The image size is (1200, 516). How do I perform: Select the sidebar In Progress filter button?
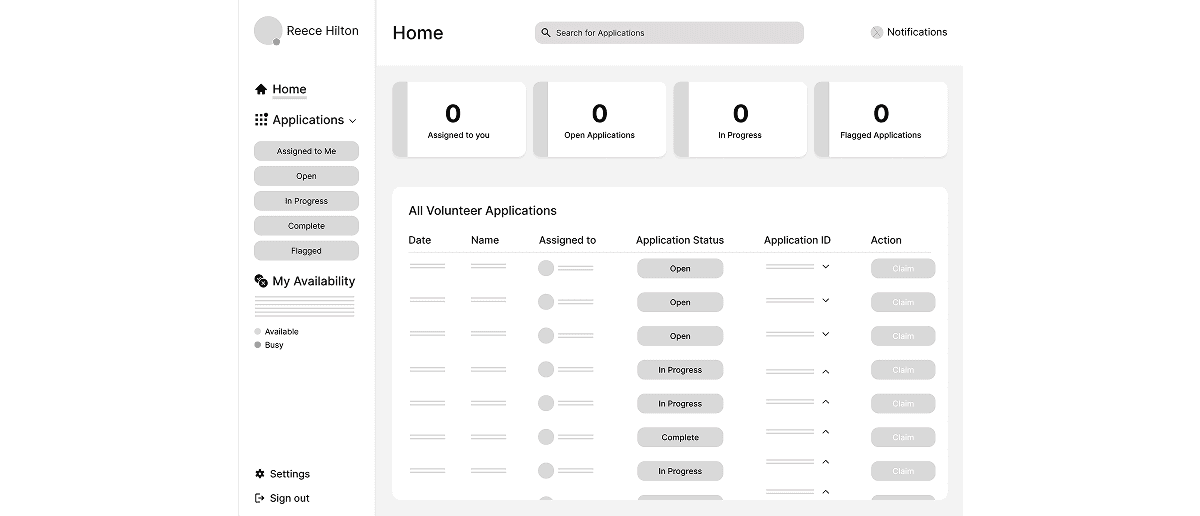coord(306,201)
